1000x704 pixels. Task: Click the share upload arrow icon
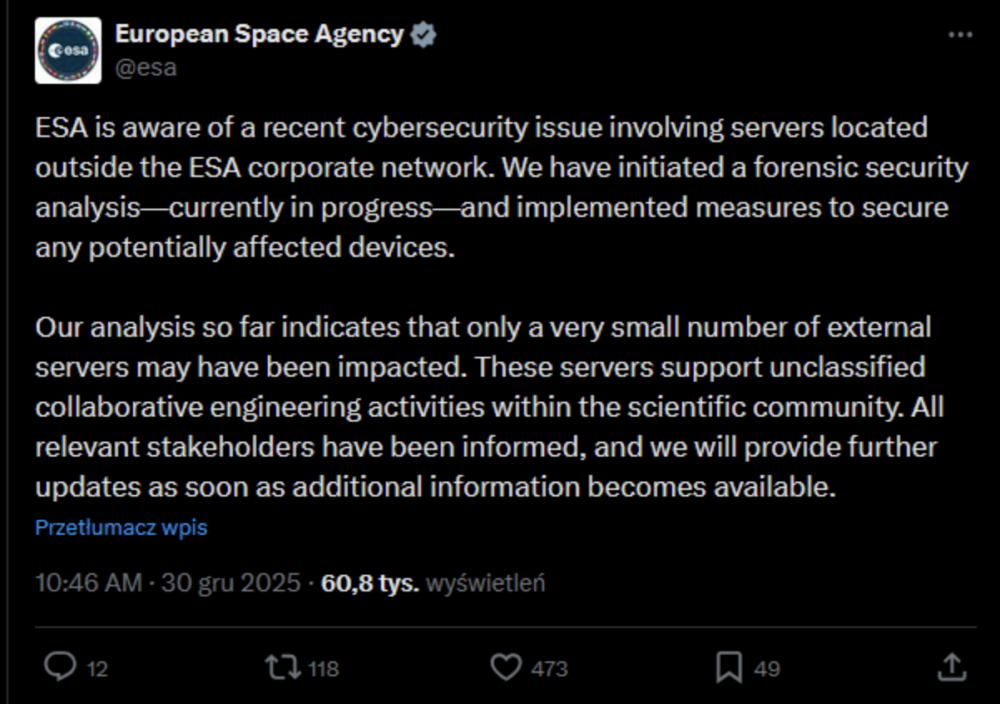[953, 667]
